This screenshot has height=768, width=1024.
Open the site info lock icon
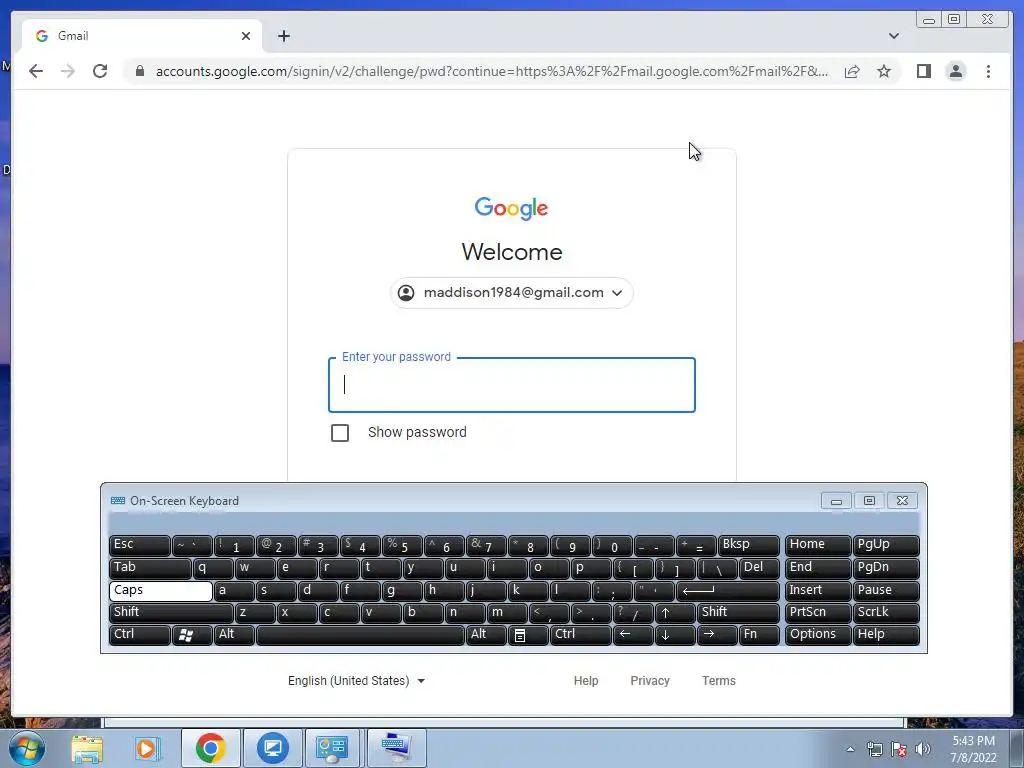(140, 71)
